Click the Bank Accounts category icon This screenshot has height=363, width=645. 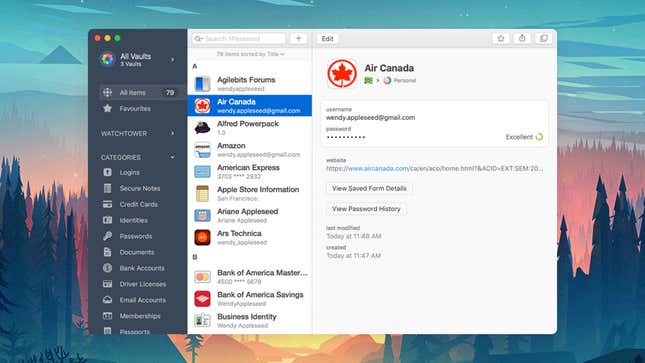(x=107, y=268)
